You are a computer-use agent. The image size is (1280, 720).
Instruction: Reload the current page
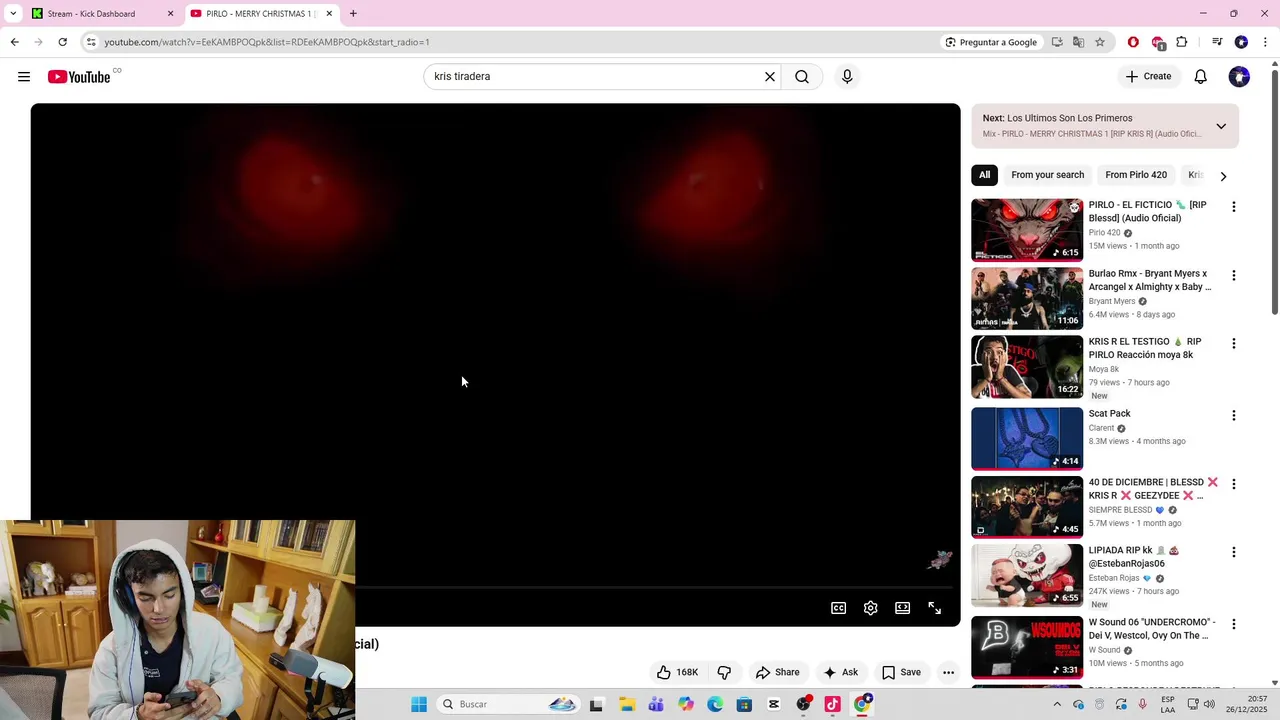(62, 42)
